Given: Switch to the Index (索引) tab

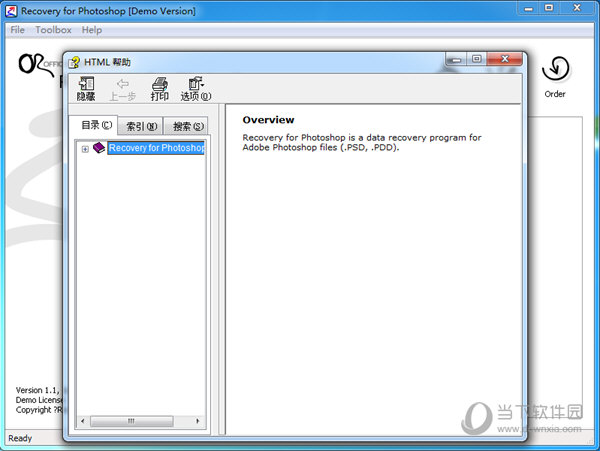Looking at the screenshot, I should click(x=141, y=126).
